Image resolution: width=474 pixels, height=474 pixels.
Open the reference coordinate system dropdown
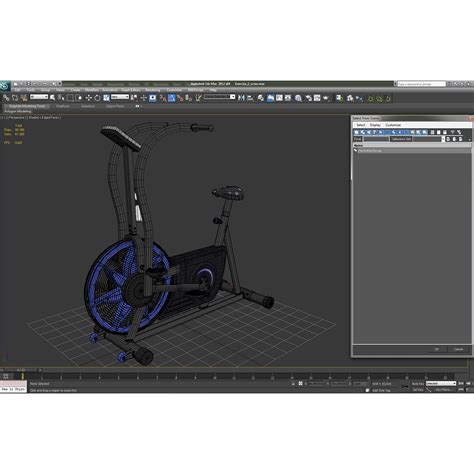coord(120,97)
